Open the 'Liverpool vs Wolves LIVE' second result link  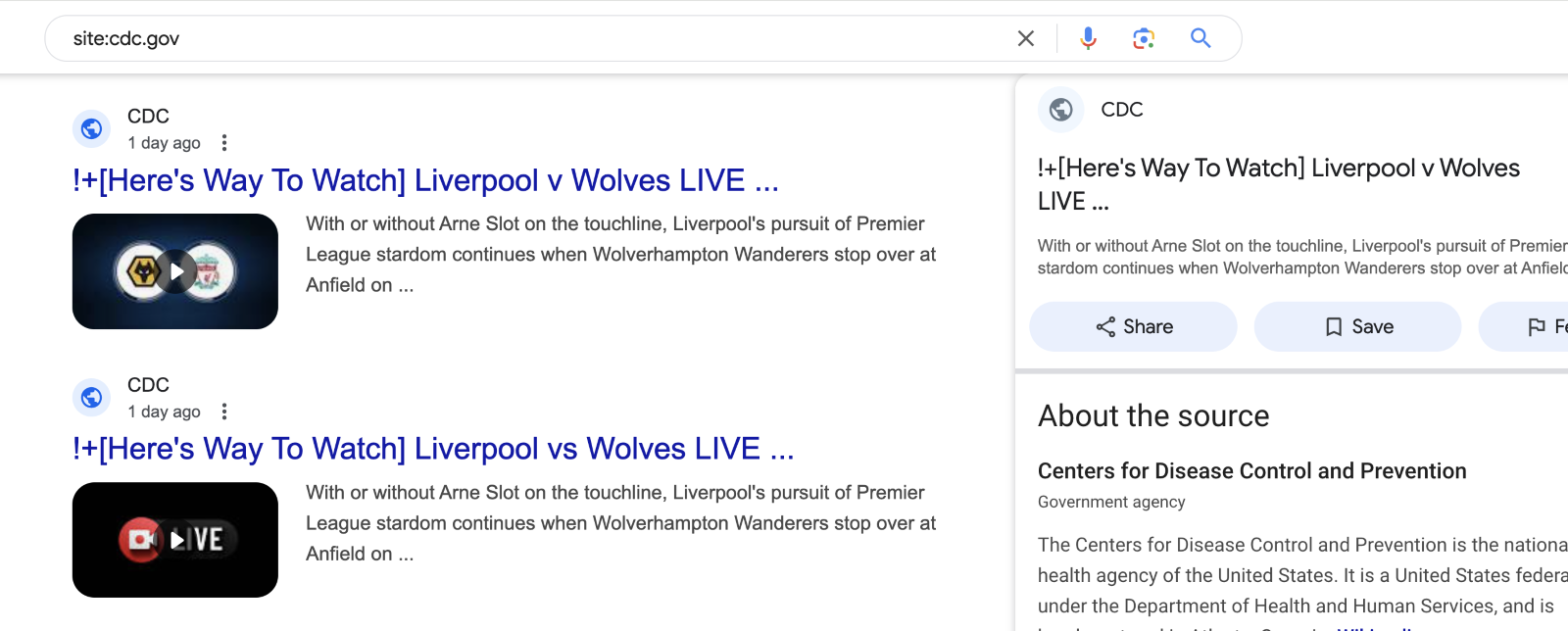434,449
